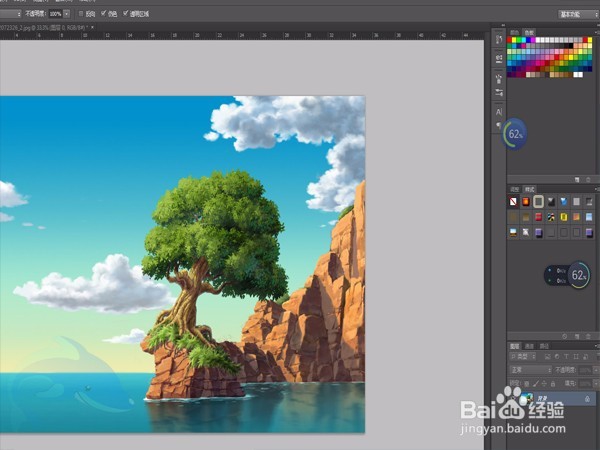
Task: Open the Paragraph panel icon below Character
Action: tap(499, 125)
